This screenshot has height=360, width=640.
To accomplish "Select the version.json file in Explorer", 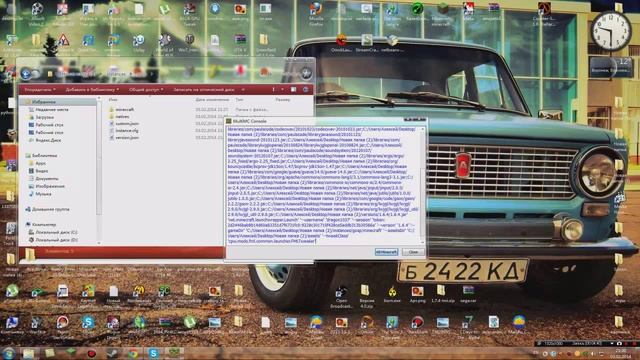I will pos(124,138).
